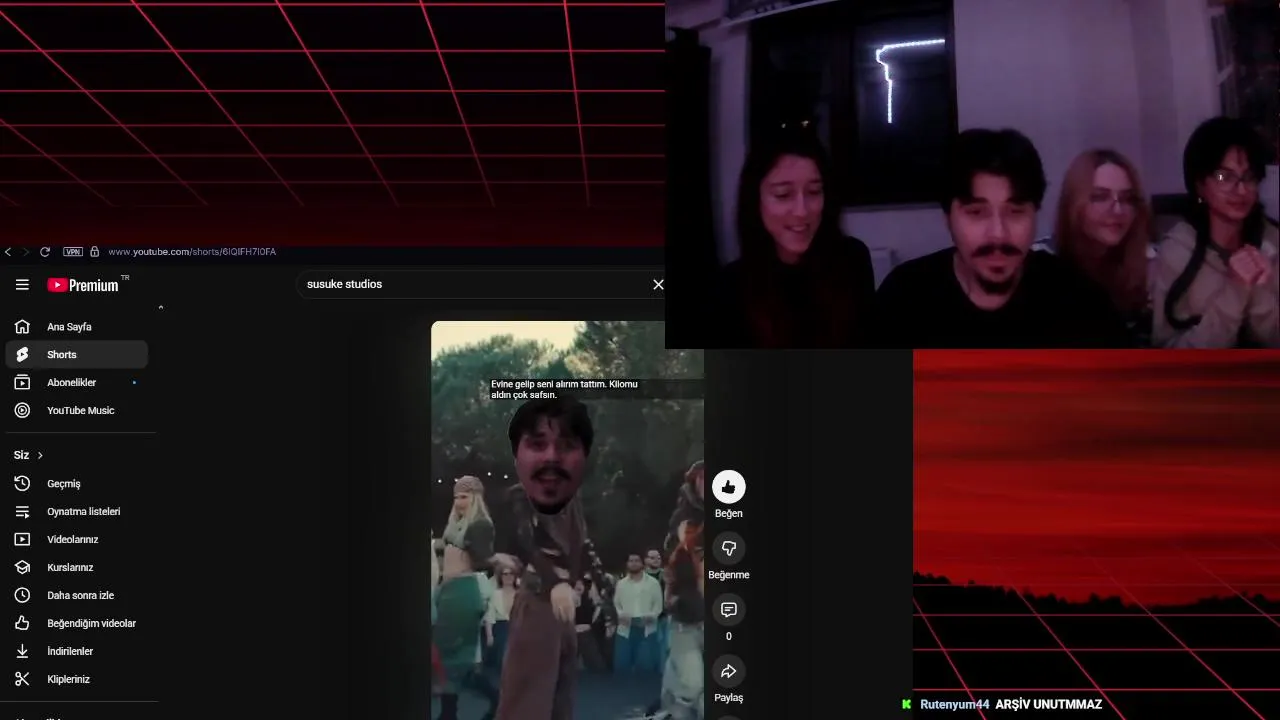This screenshot has height=720, width=1280.
Task: Expand the Siz section chevron
Action: click(x=40, y=455)
